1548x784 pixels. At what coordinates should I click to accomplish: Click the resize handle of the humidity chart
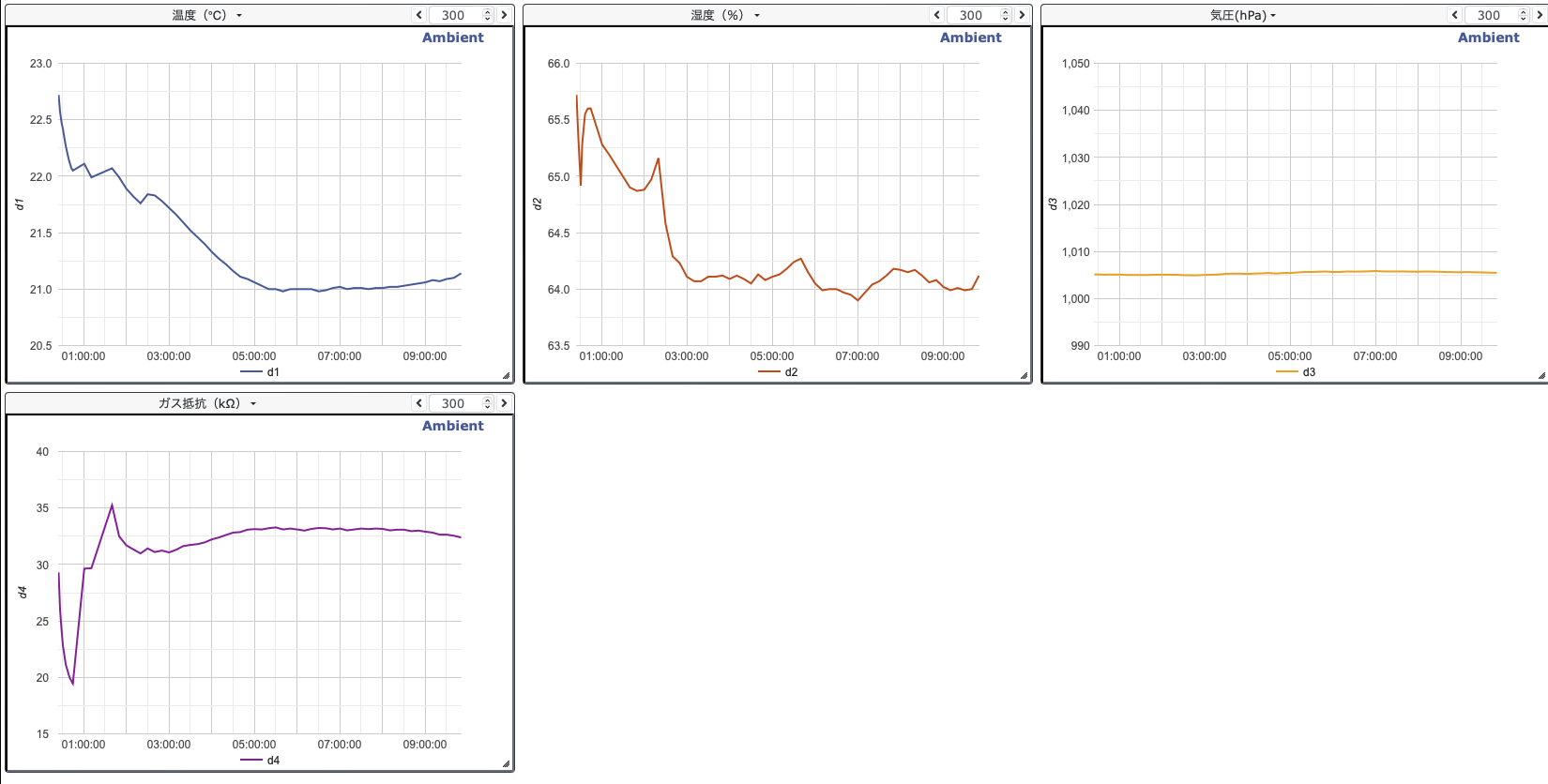point(1024,376)
